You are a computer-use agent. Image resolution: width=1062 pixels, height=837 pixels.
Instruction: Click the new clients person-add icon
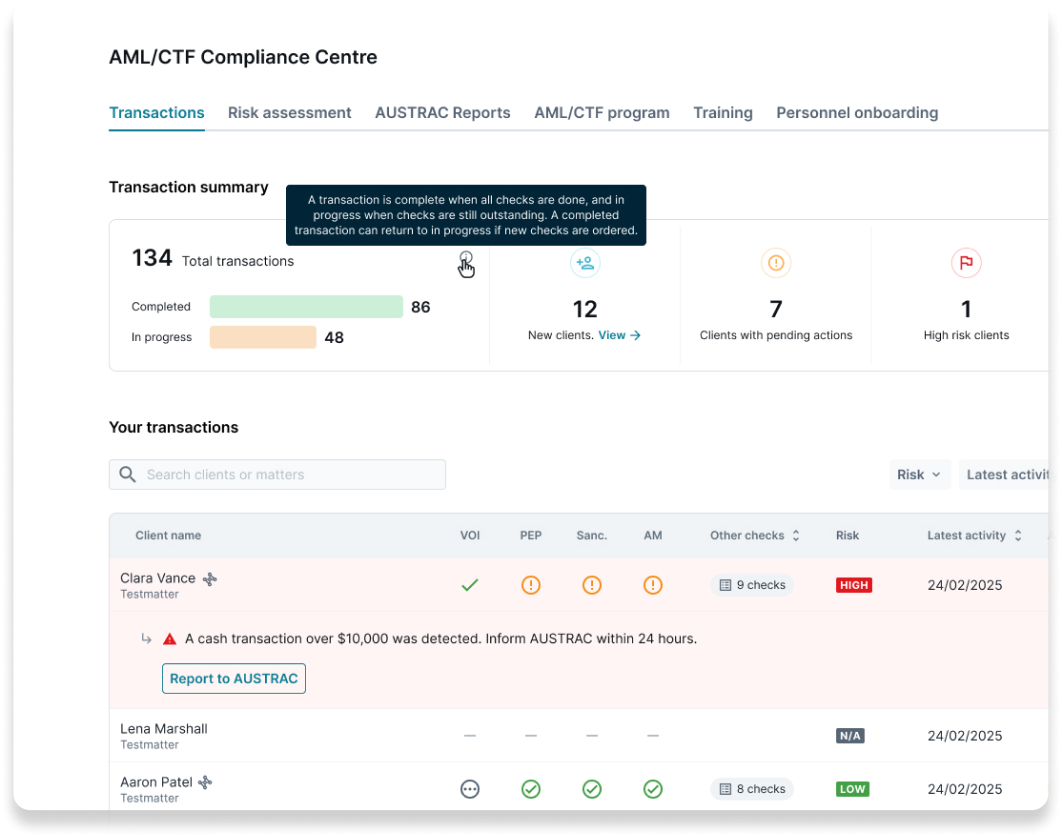click(585, 263)
